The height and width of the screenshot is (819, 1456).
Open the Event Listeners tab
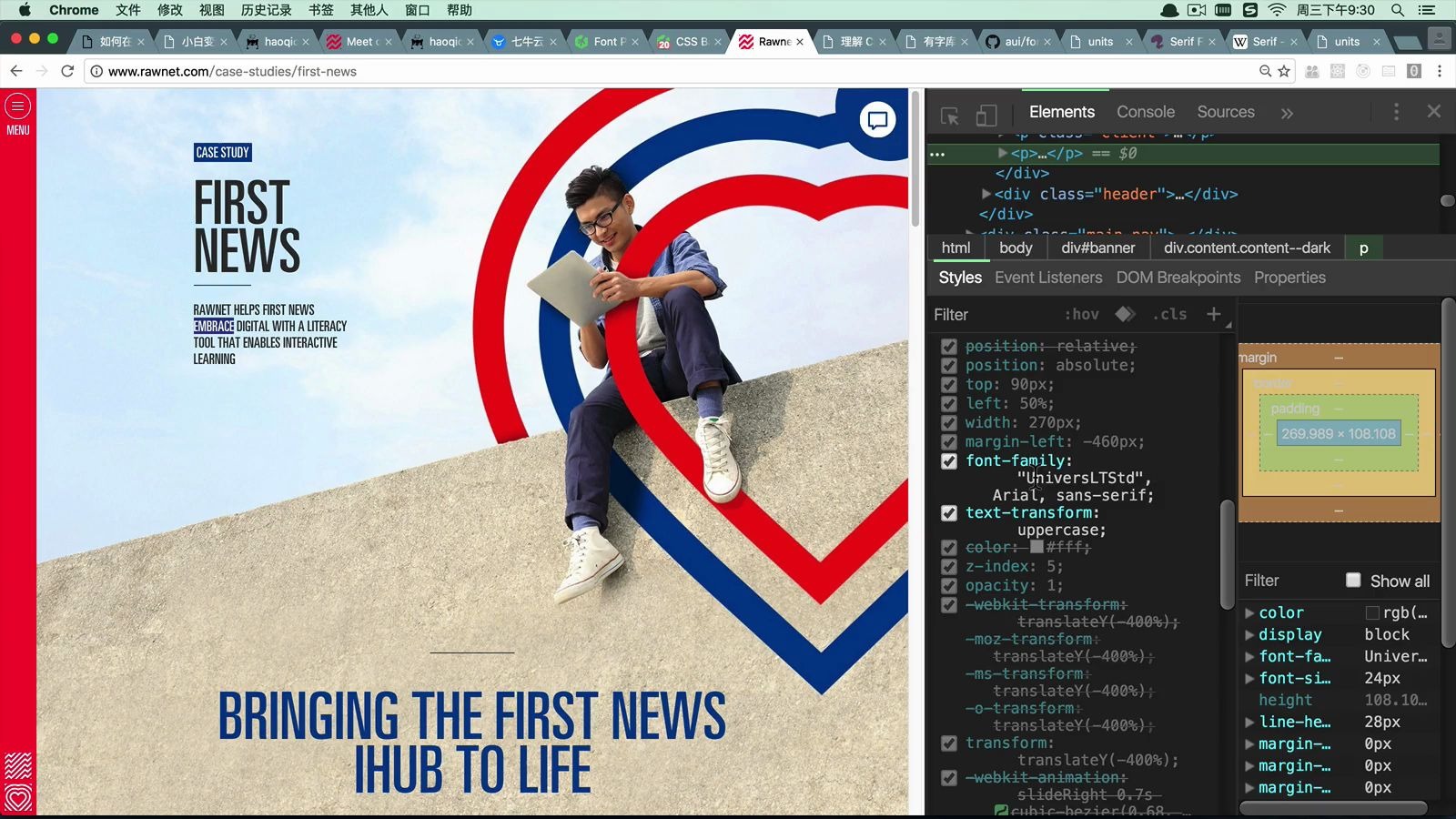pyautogui.click(x=1048, y=278)
